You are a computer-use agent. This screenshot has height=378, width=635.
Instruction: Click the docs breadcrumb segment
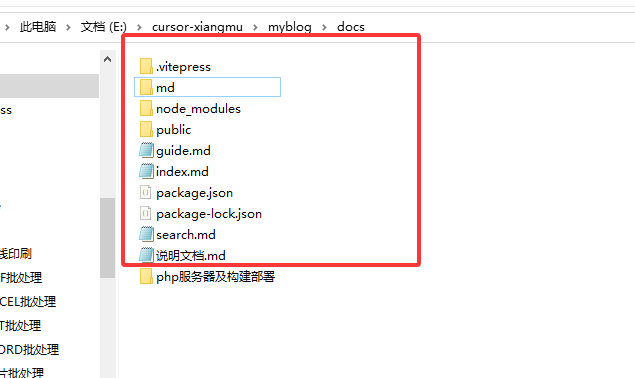(351, 27)
